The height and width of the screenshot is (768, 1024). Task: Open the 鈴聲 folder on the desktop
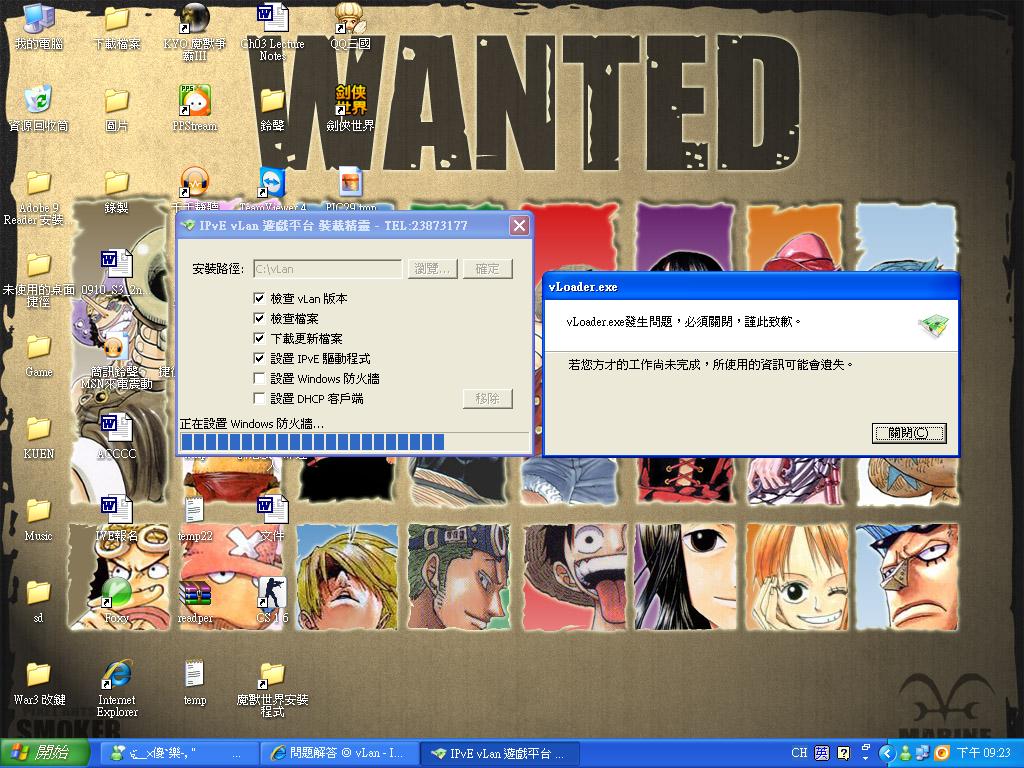coord(272,108)
